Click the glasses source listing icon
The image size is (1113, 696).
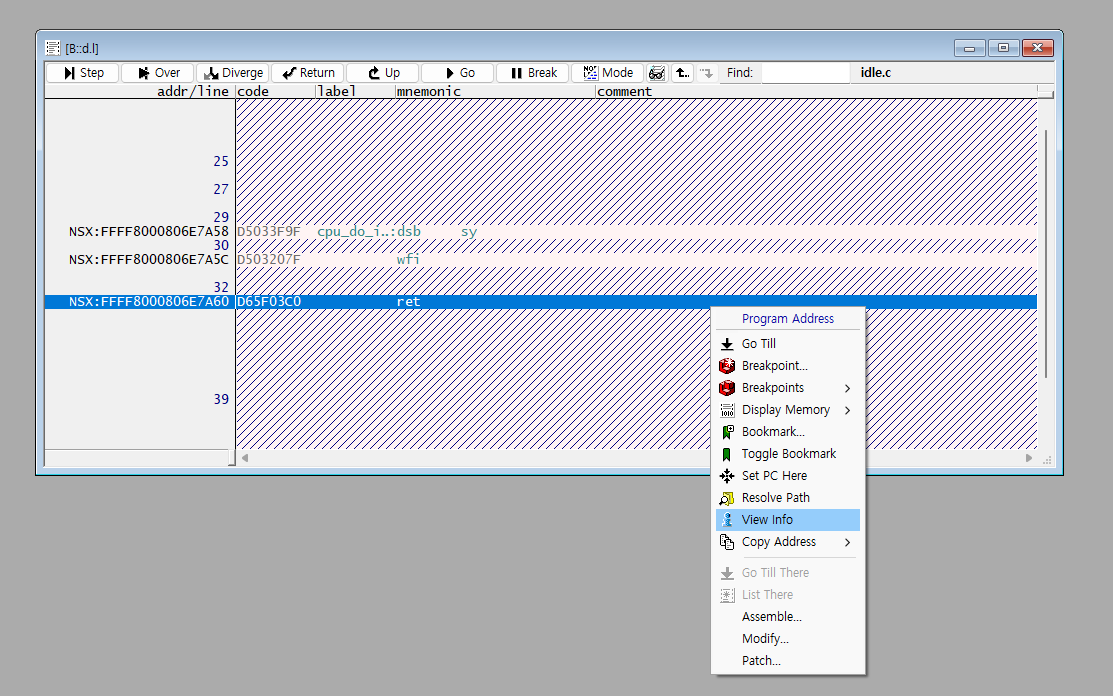click(x=657, y=72)
